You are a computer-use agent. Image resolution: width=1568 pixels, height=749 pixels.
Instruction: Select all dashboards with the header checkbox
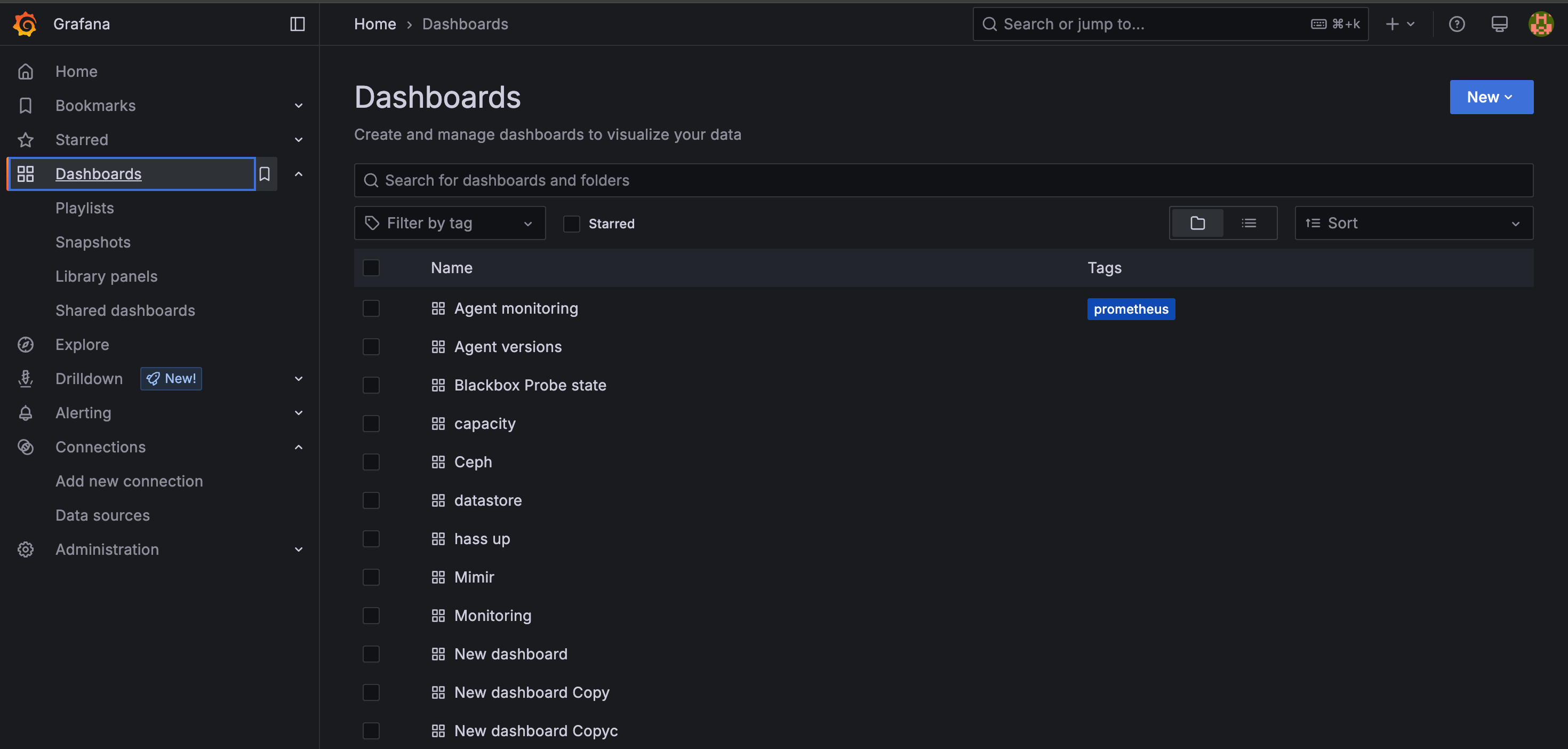pyautogui.click(x=371, y=267)
